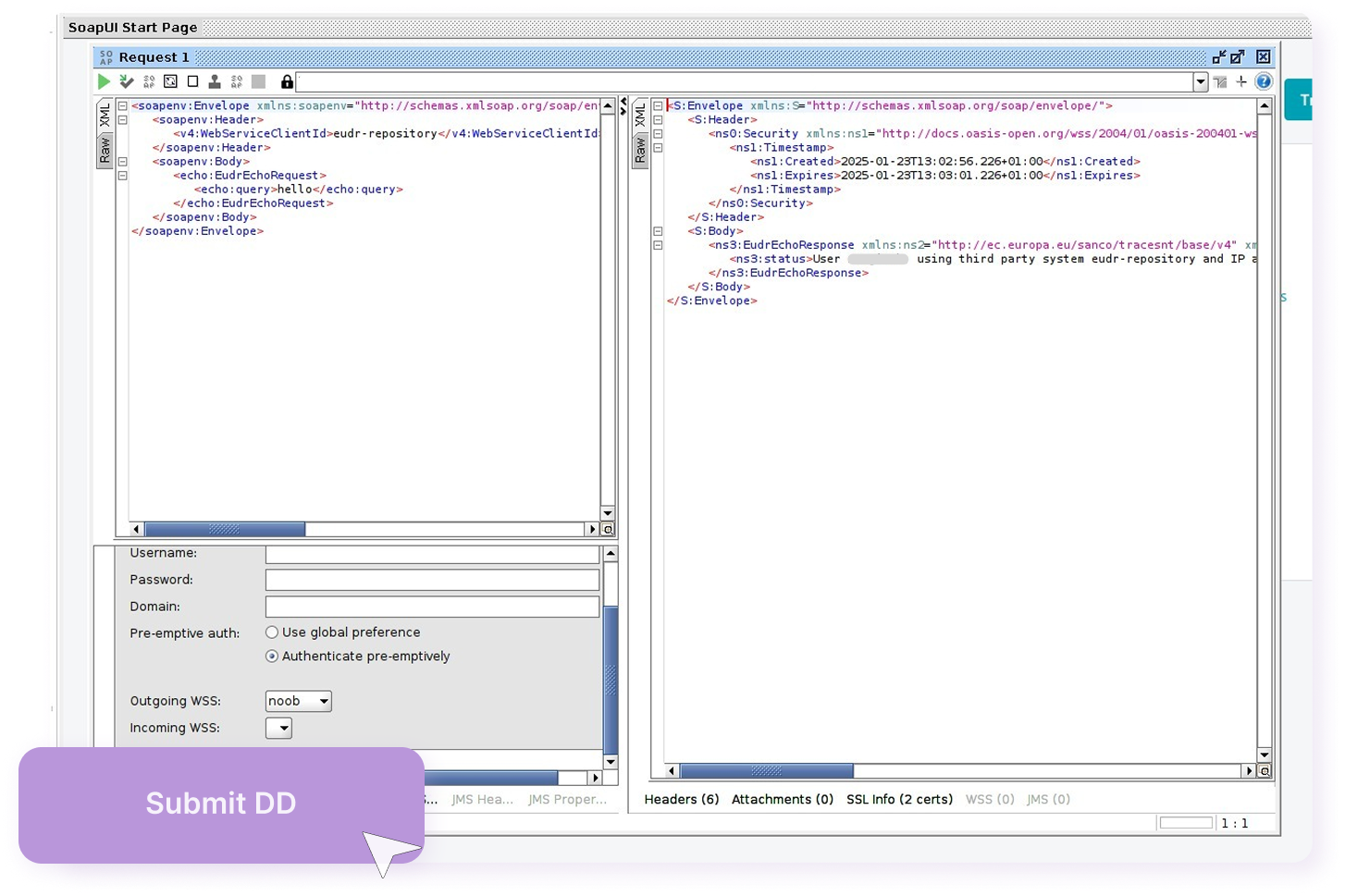Click the maximize icon in the Request 1 title bar
1345x896 pixels.
click(1238, 57)
